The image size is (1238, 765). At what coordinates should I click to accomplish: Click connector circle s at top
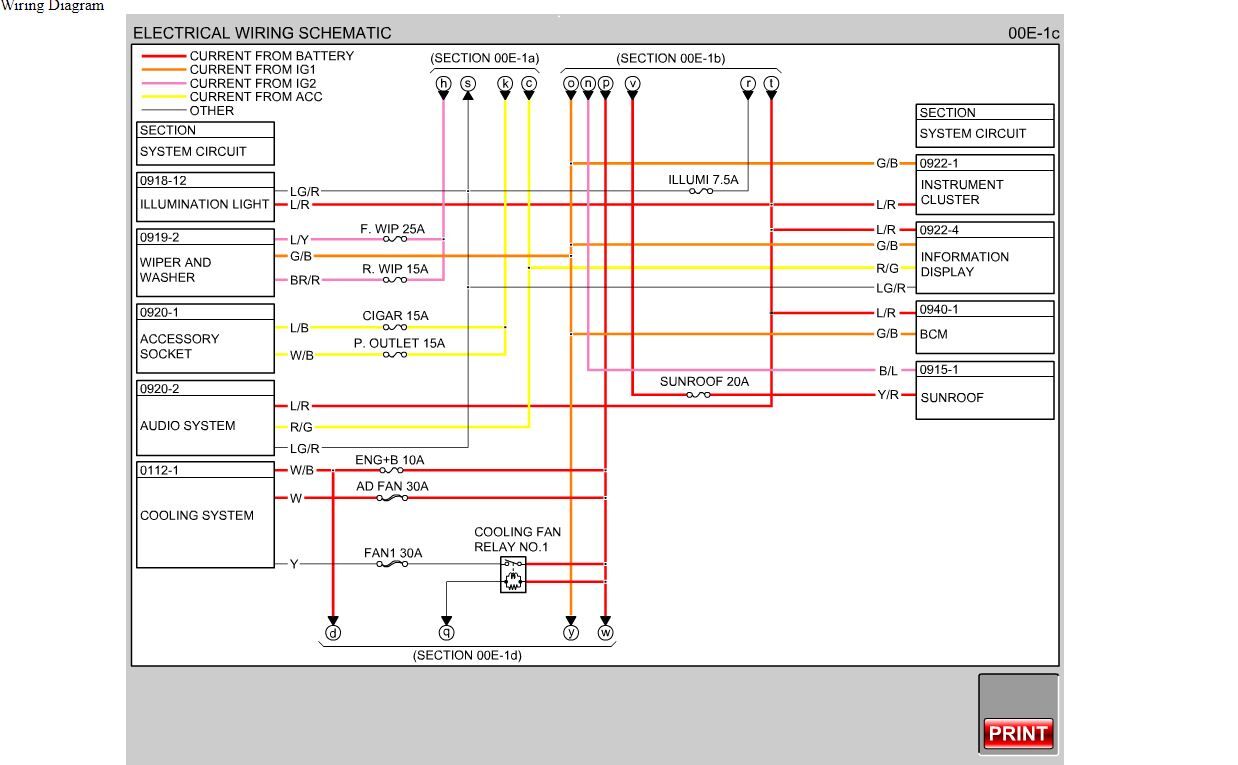468,84
